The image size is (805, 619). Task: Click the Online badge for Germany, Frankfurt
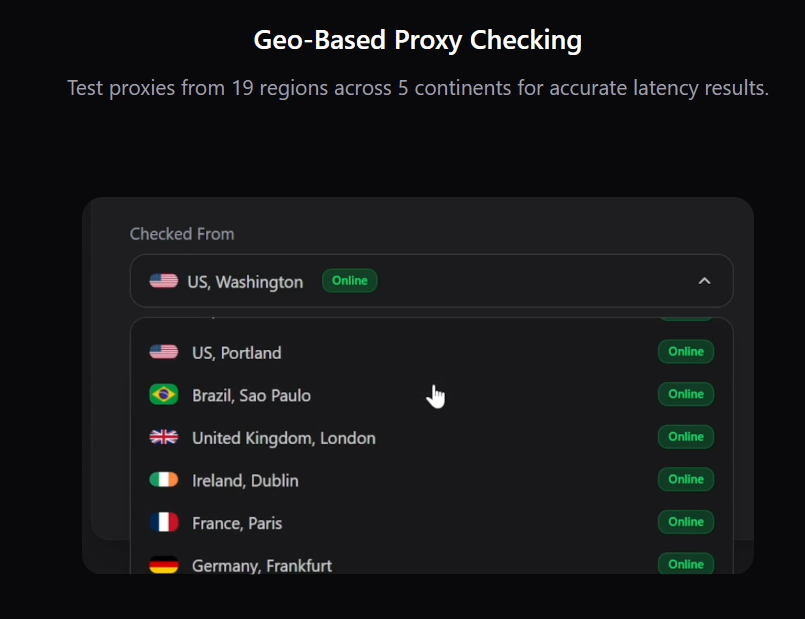(685, 564)
